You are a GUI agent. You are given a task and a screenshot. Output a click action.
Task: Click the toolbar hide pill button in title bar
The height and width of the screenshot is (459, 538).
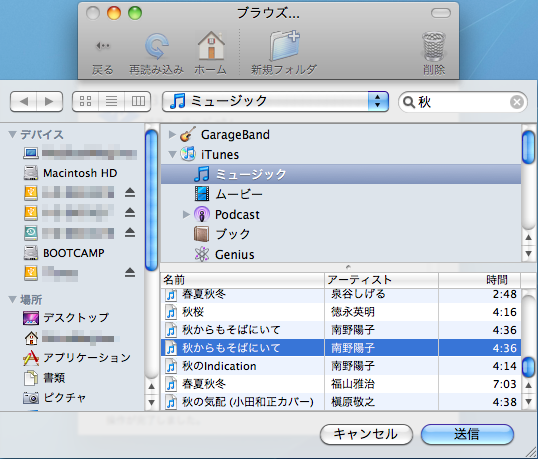(x=441, y=13)
